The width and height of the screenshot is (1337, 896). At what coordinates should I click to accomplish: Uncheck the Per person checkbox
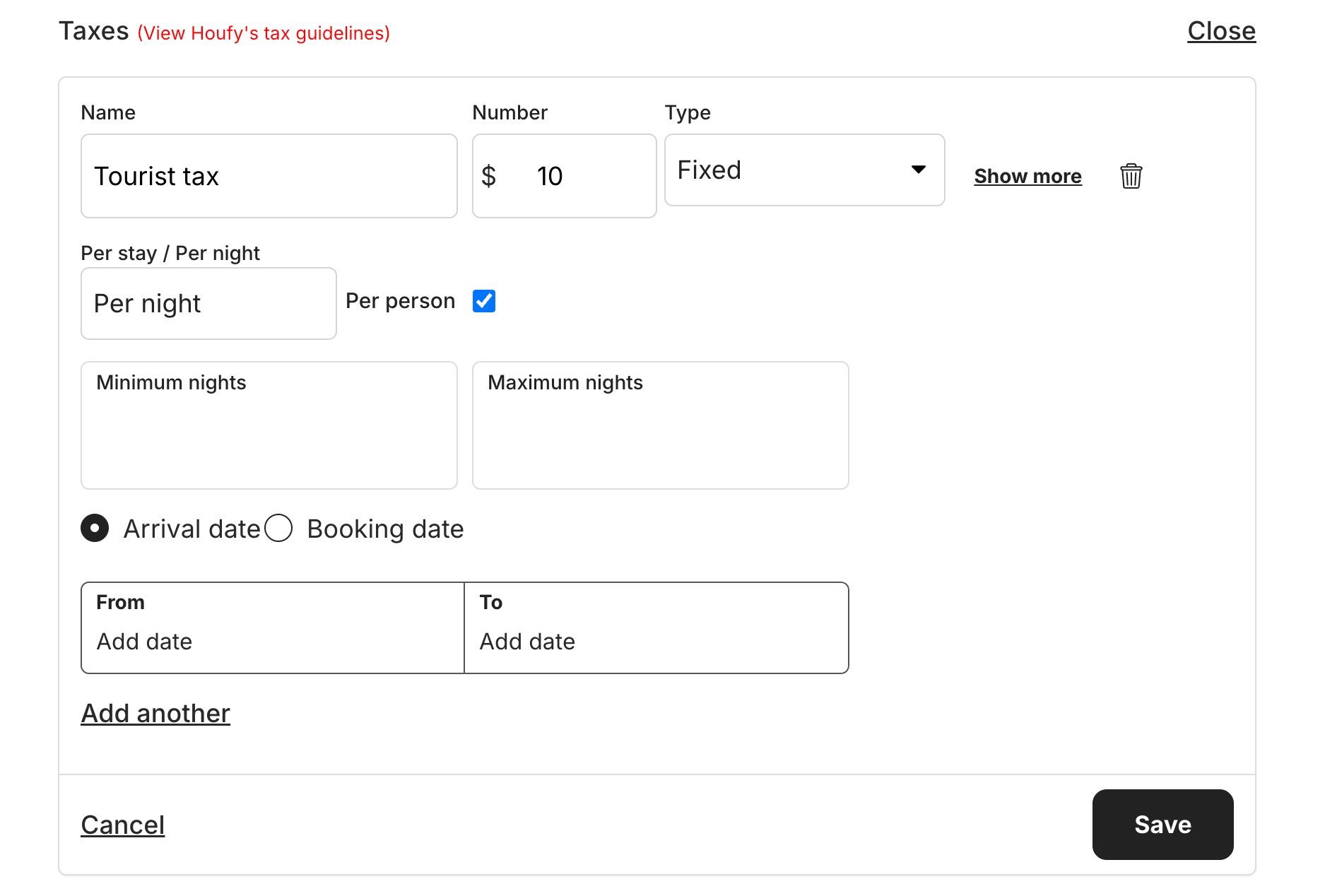pyautogui.click(x=483, y=301)
